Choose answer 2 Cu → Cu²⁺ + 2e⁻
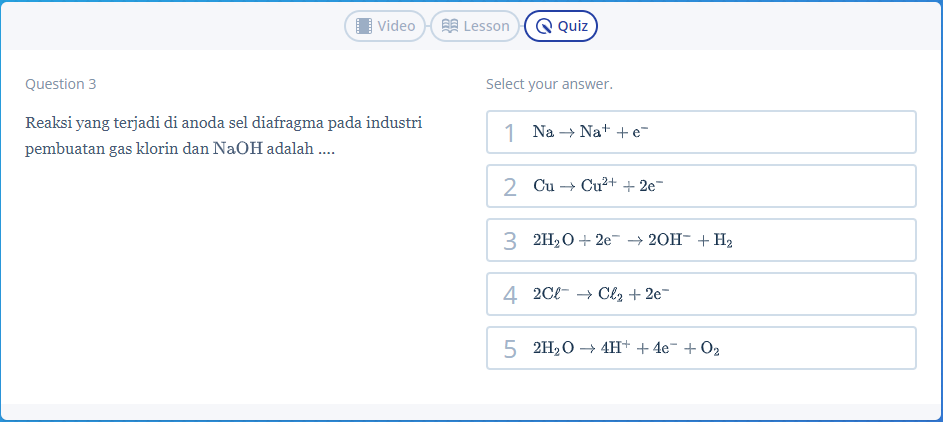 (x=701, y=186)
